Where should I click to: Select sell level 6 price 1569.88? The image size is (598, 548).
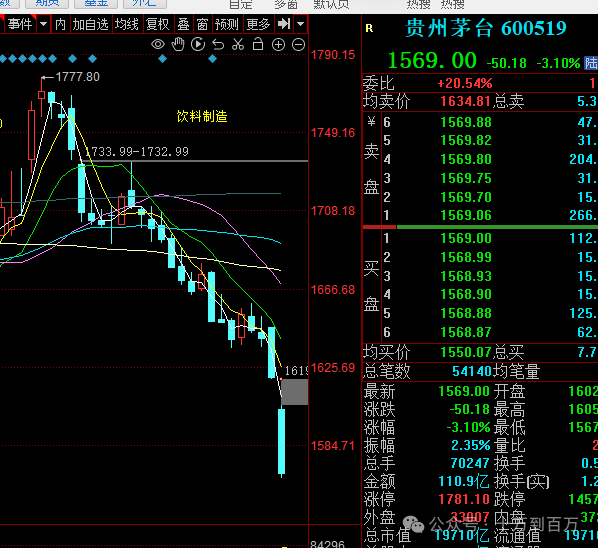pyautogui.click(x=466, y=122)
